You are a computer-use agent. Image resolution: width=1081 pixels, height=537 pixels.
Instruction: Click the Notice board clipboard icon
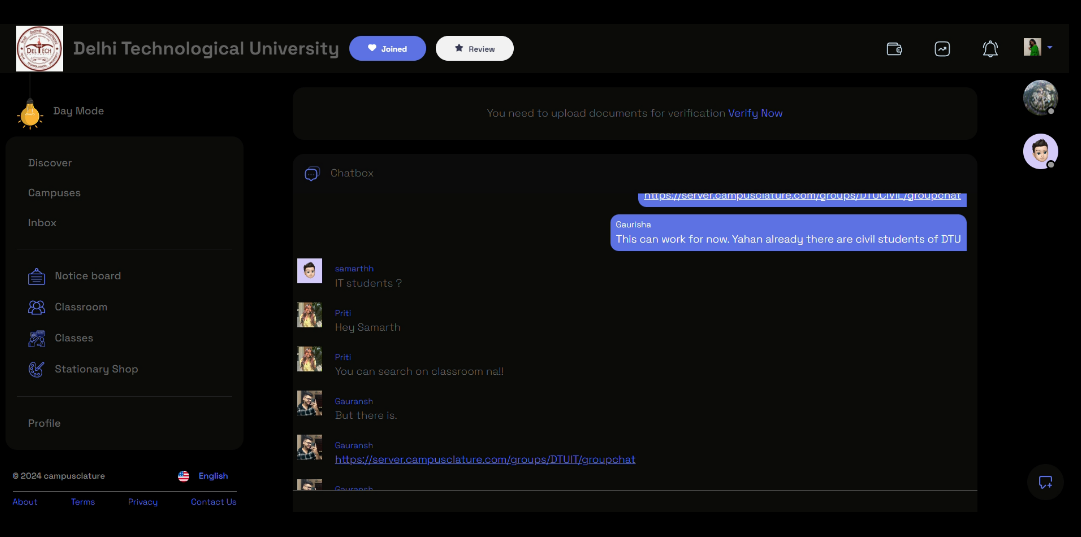pyautogui.click(x=37, y=276)
